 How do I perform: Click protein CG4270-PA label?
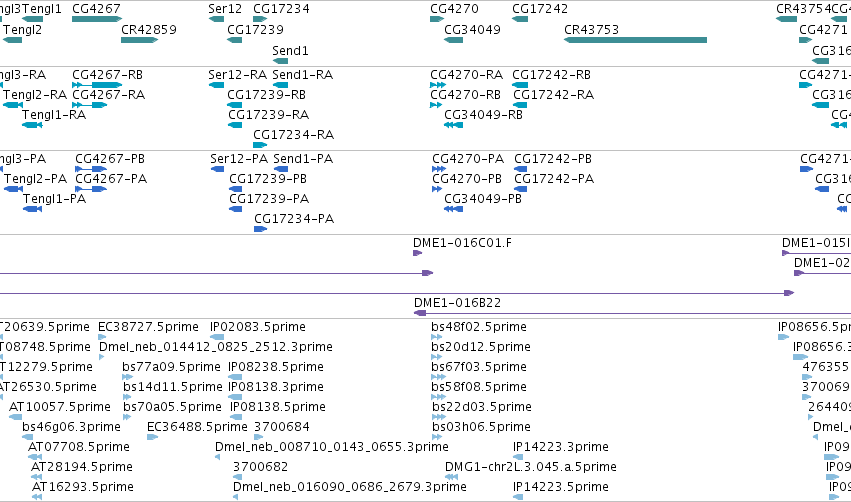pos(468,158)
